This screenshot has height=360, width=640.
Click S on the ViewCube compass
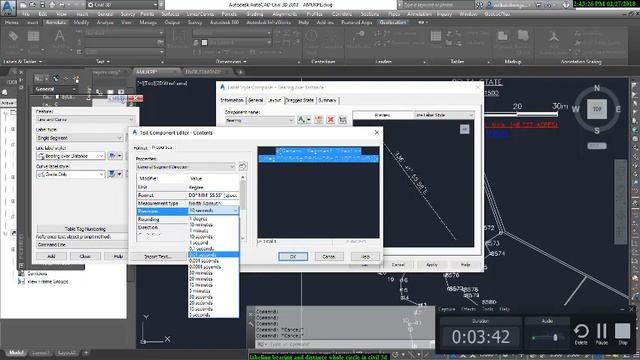(x=597, y=131)
